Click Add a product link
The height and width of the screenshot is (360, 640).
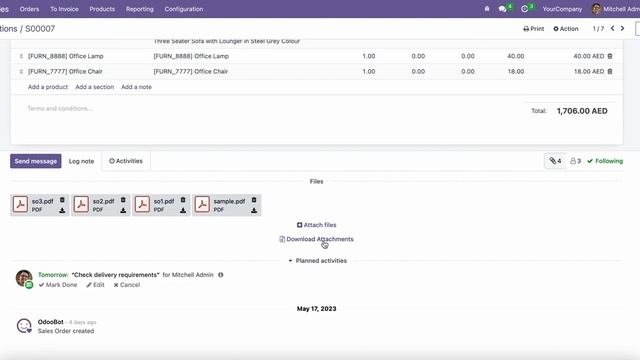click(x=48, y=87)
